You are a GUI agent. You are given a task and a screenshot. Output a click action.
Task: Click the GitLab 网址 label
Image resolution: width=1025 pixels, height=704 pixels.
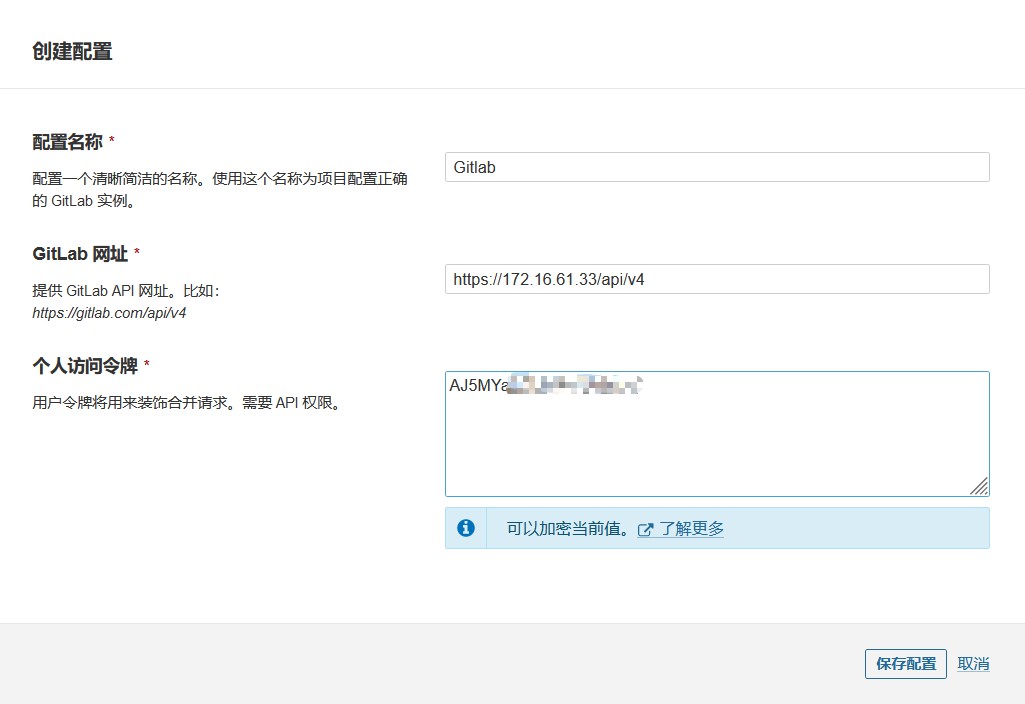coord(80,254)
